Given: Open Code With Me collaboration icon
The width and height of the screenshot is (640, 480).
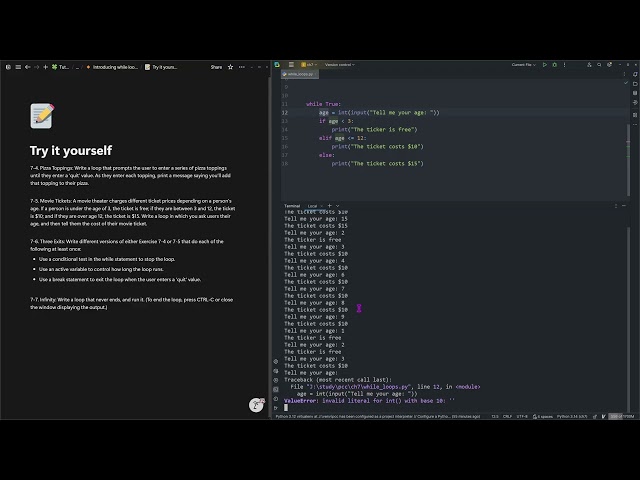Looking at the screenshot, I should tap(589, 64).
